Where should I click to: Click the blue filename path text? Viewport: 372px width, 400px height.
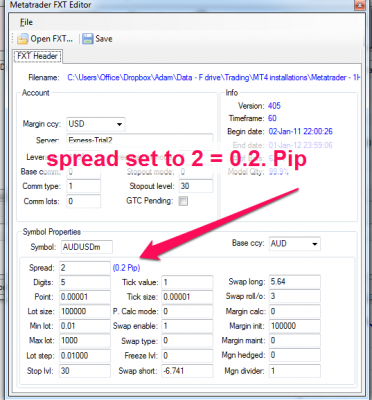[x=214, y=77]
